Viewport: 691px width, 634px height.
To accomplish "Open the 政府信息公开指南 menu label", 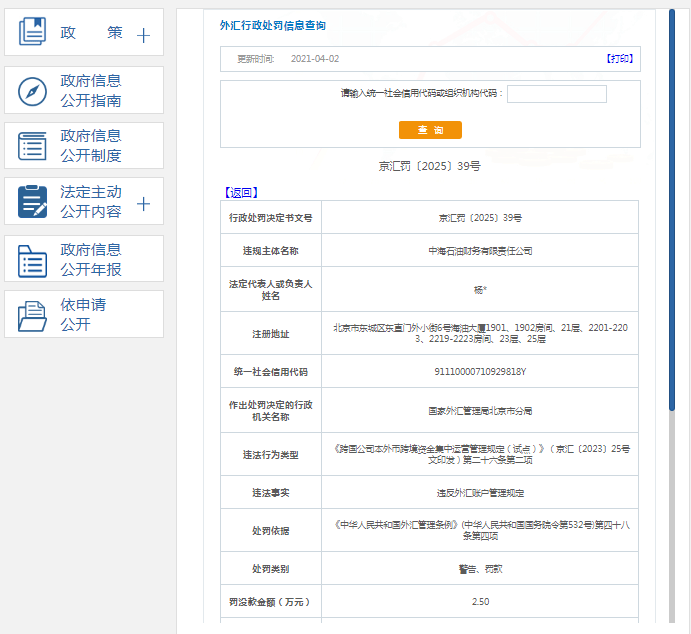I will point(91,91).
